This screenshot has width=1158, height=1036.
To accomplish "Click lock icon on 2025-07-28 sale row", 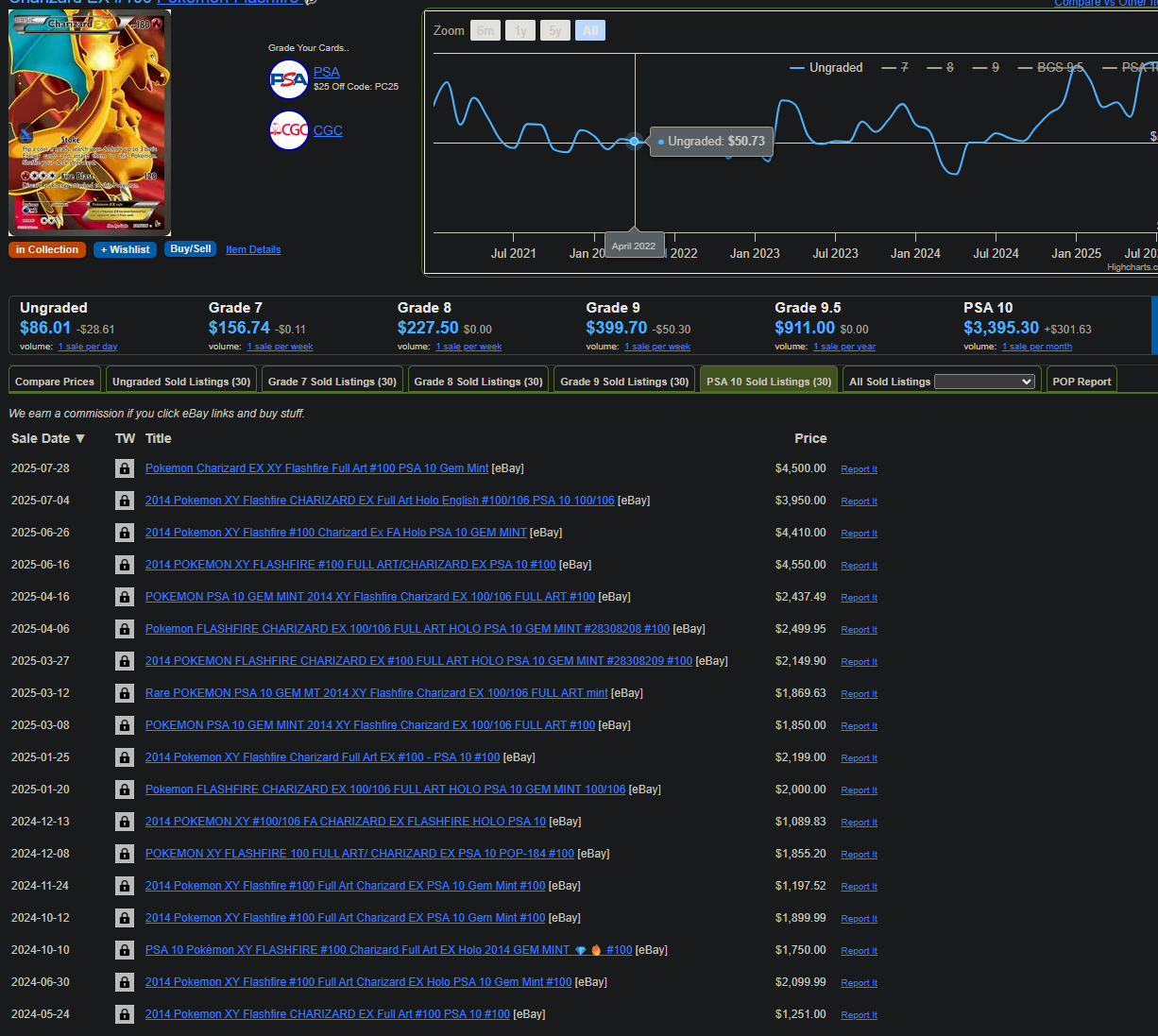I will [125, 468].
